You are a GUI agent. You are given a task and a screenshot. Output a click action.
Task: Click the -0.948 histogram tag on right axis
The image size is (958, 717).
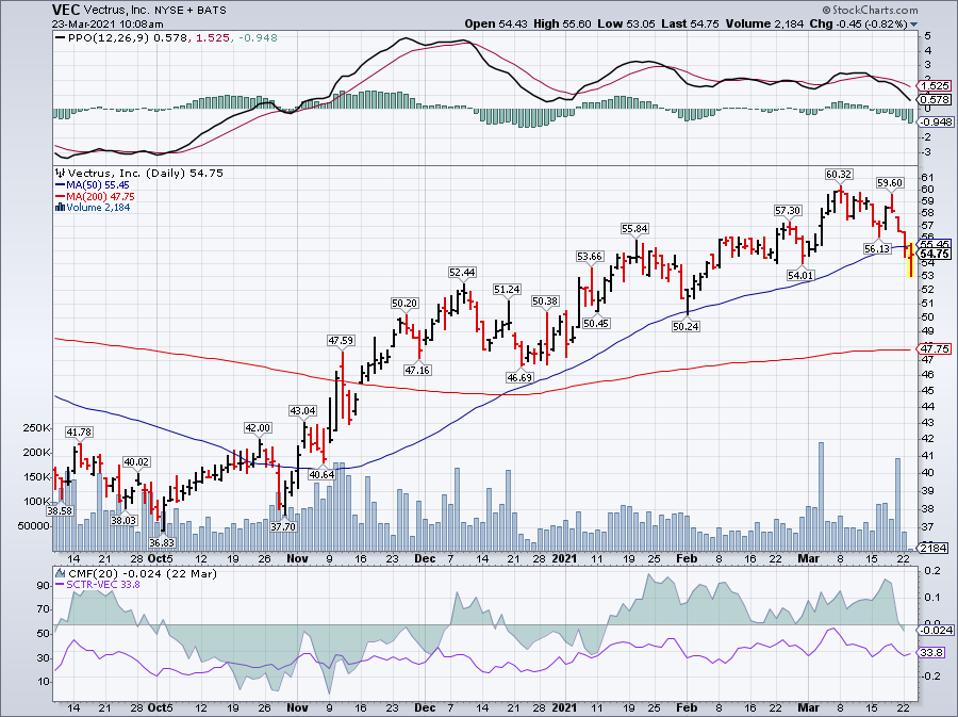tap(935, 122)
